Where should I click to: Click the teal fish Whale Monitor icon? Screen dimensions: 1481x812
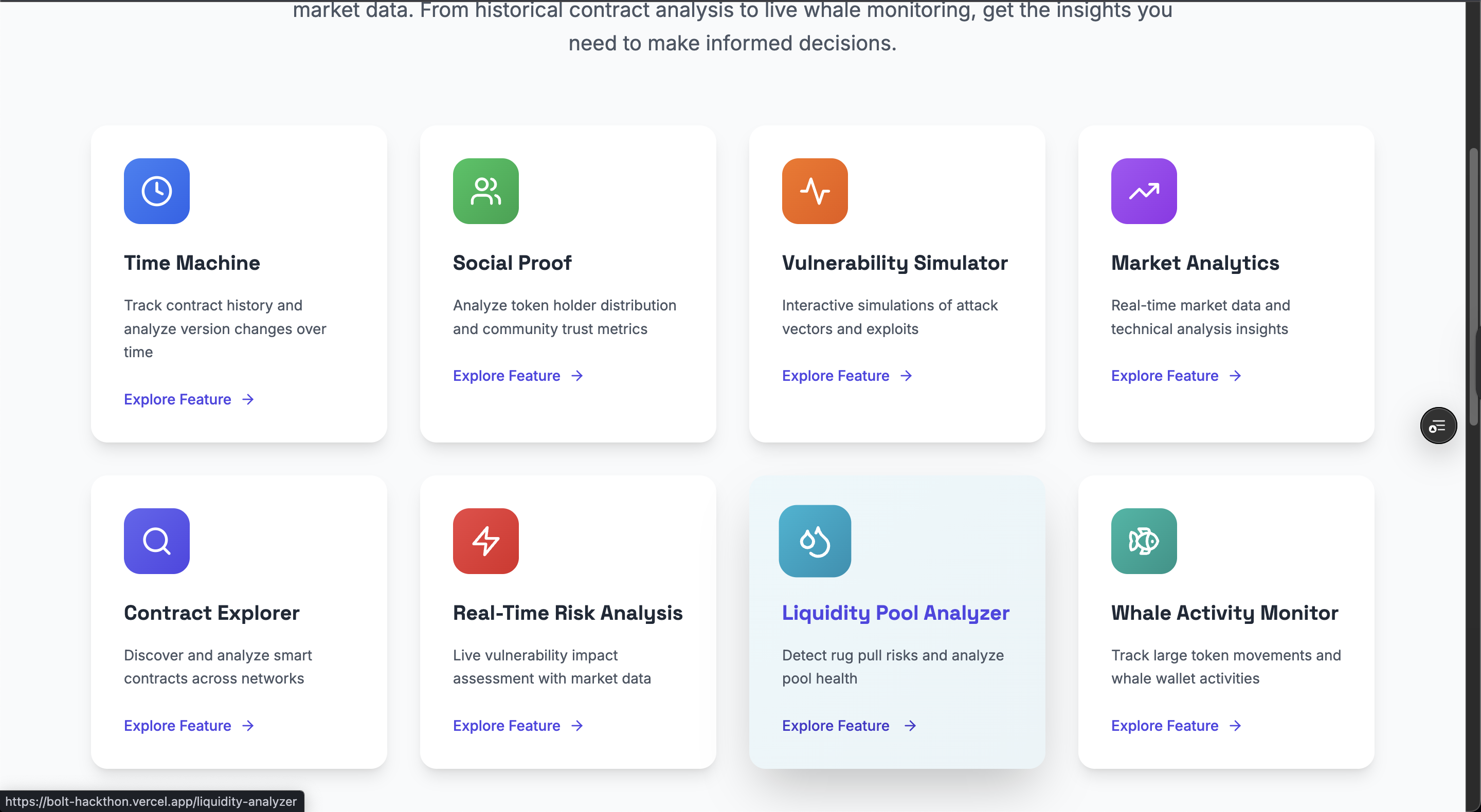[1143, 540]
